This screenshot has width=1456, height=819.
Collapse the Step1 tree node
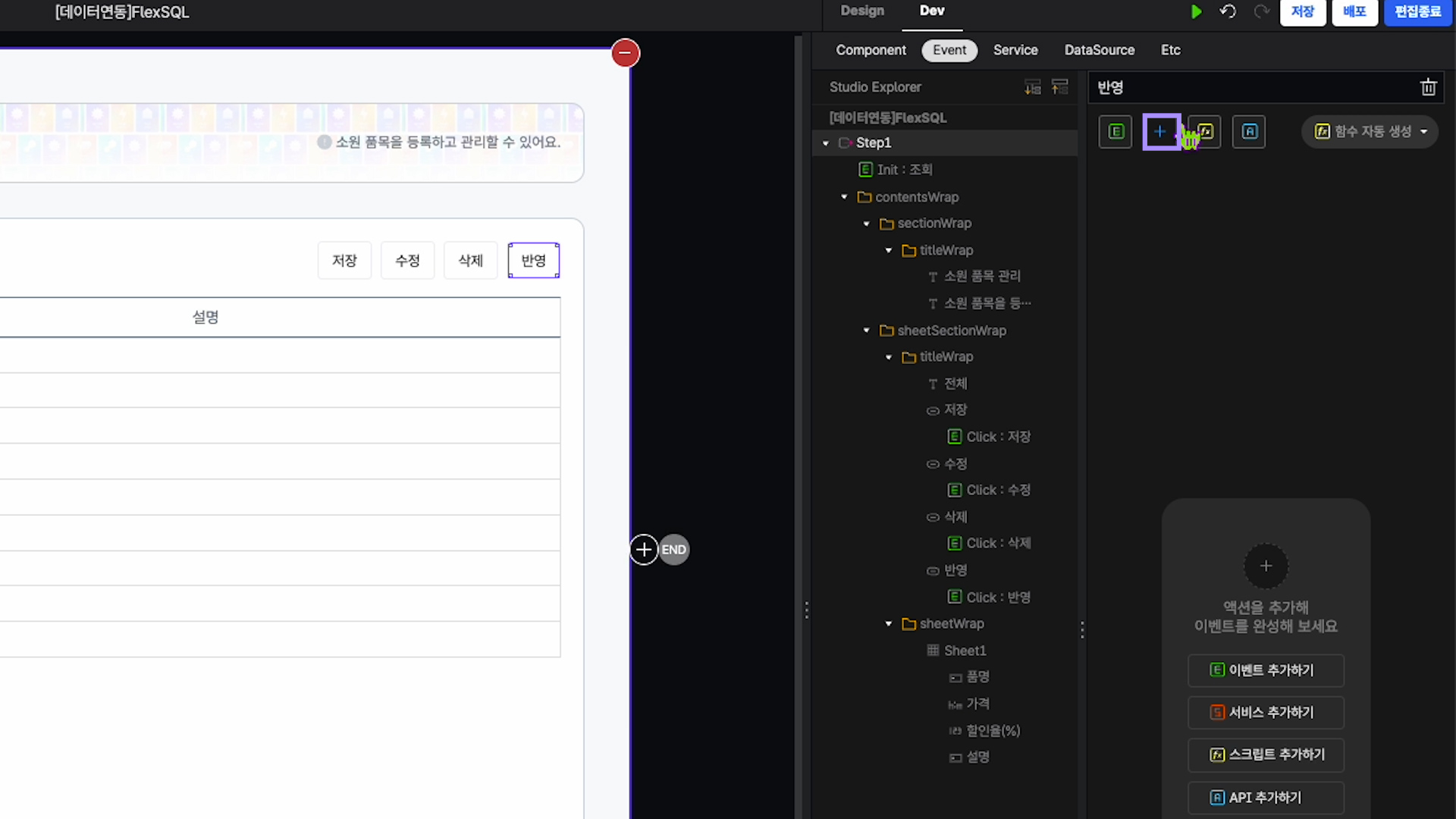tap(826, 143)
